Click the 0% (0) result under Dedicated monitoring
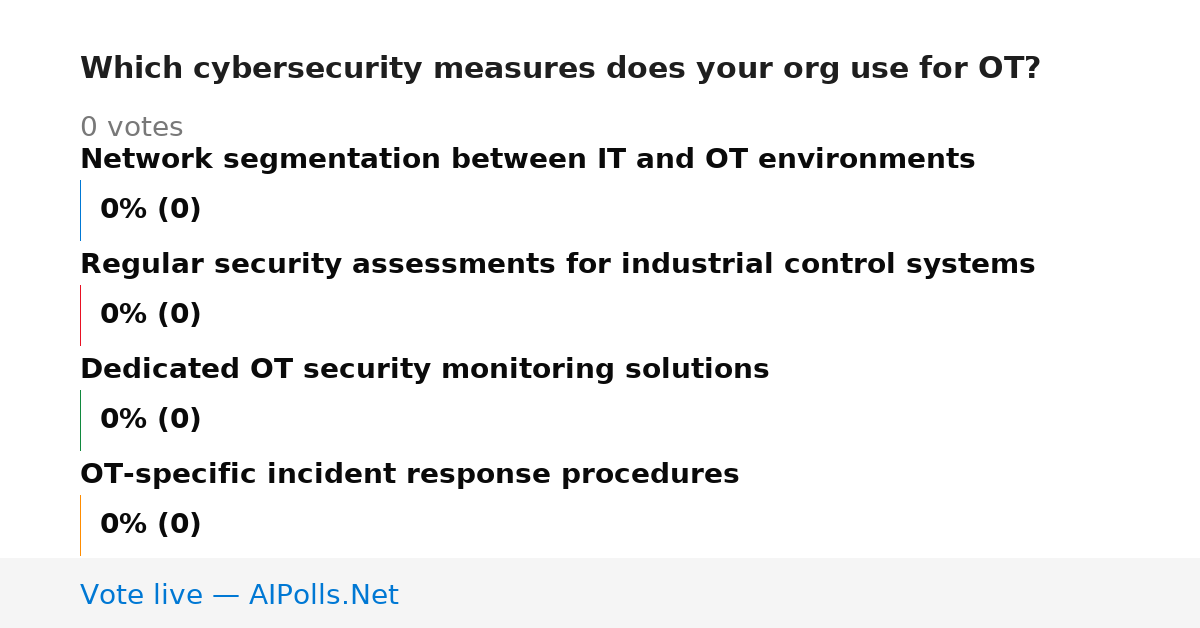 pyautogui.click(x=150, y=420)
